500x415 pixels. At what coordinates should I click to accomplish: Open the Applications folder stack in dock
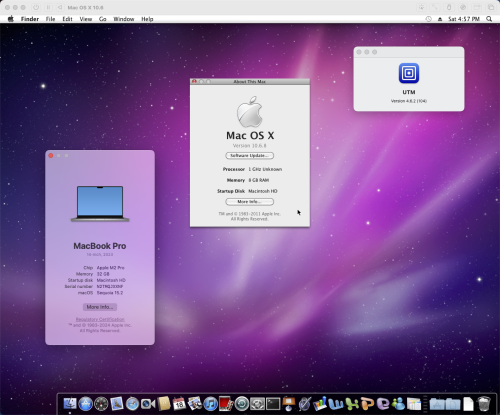437,404
